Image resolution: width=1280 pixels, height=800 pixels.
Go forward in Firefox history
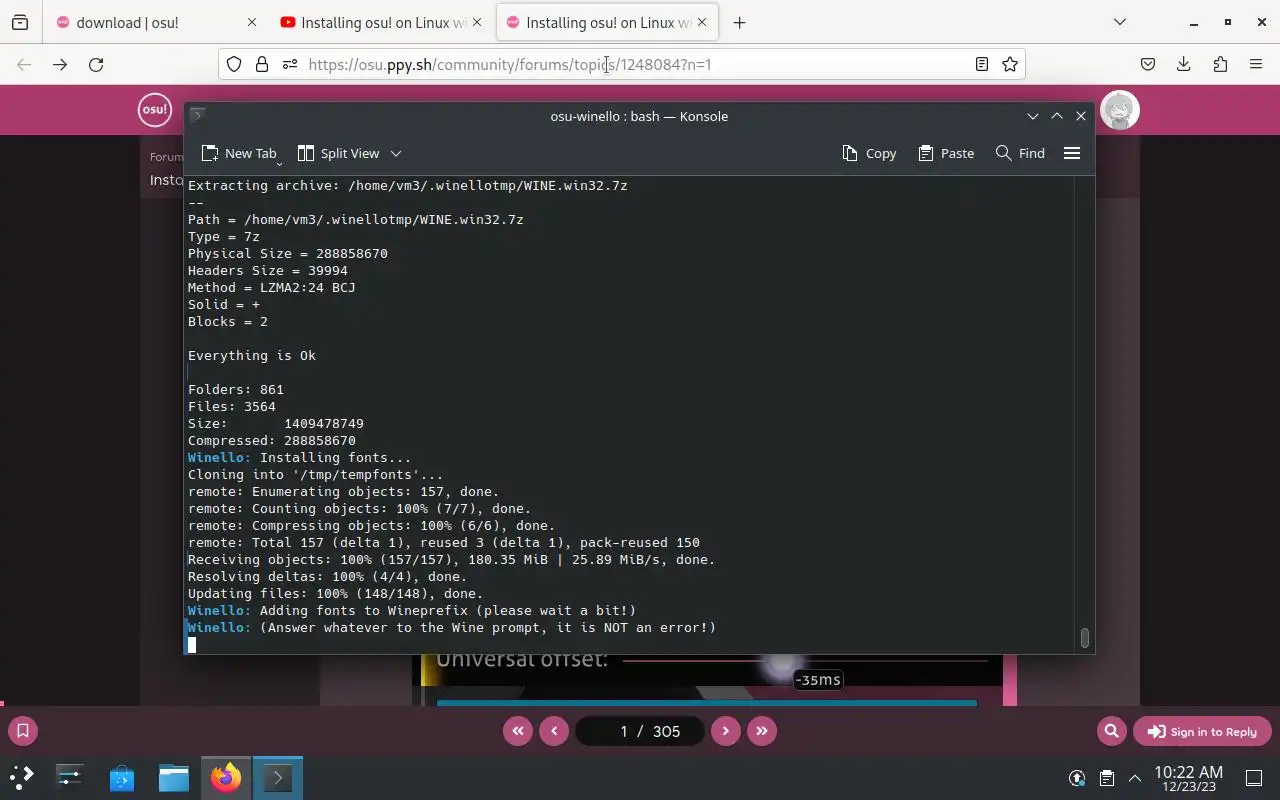coord(60,64)
